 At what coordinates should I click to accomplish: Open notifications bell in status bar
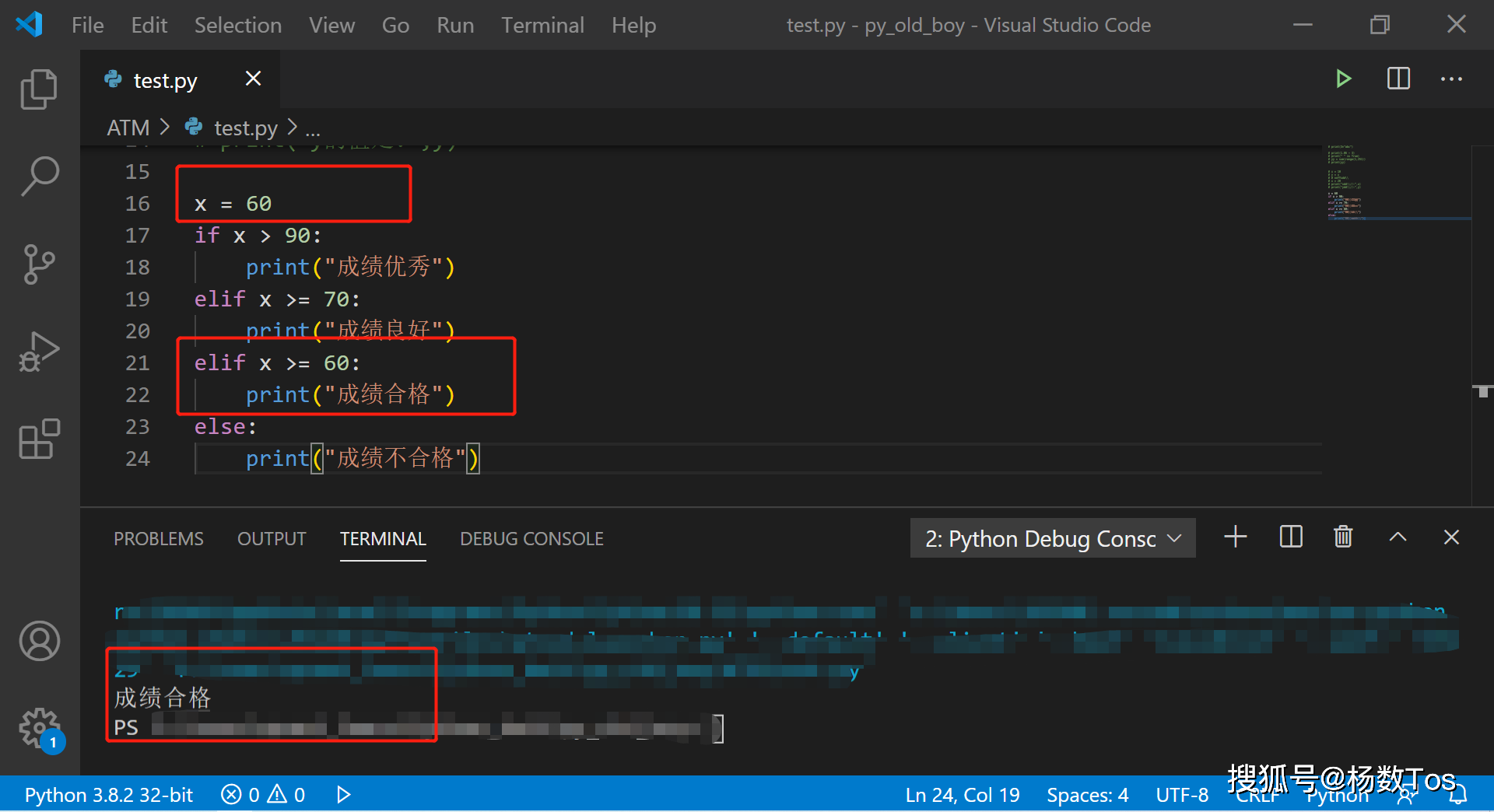(1457, 795)
